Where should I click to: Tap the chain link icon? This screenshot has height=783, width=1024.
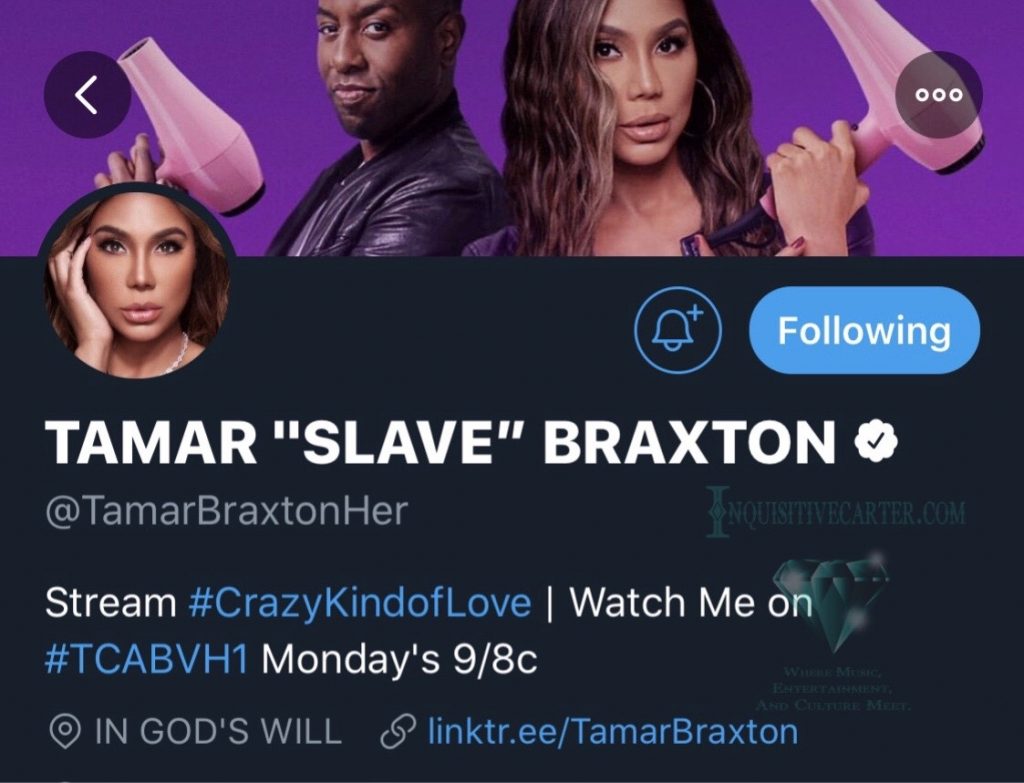coord(398,731)
